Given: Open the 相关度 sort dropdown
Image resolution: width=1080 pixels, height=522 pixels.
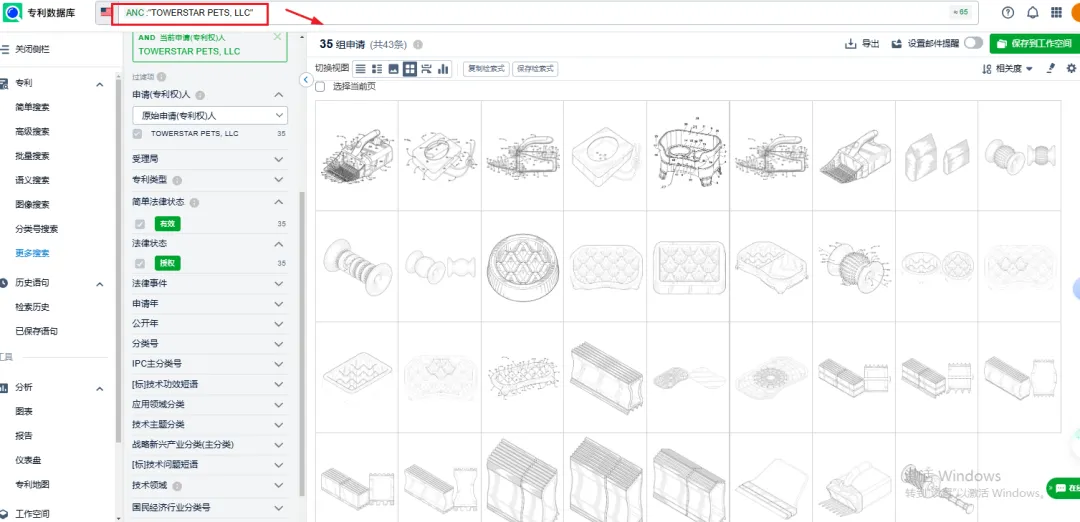Looking at the screenshot, I should pyautogui.click(x=1008, y=68).
